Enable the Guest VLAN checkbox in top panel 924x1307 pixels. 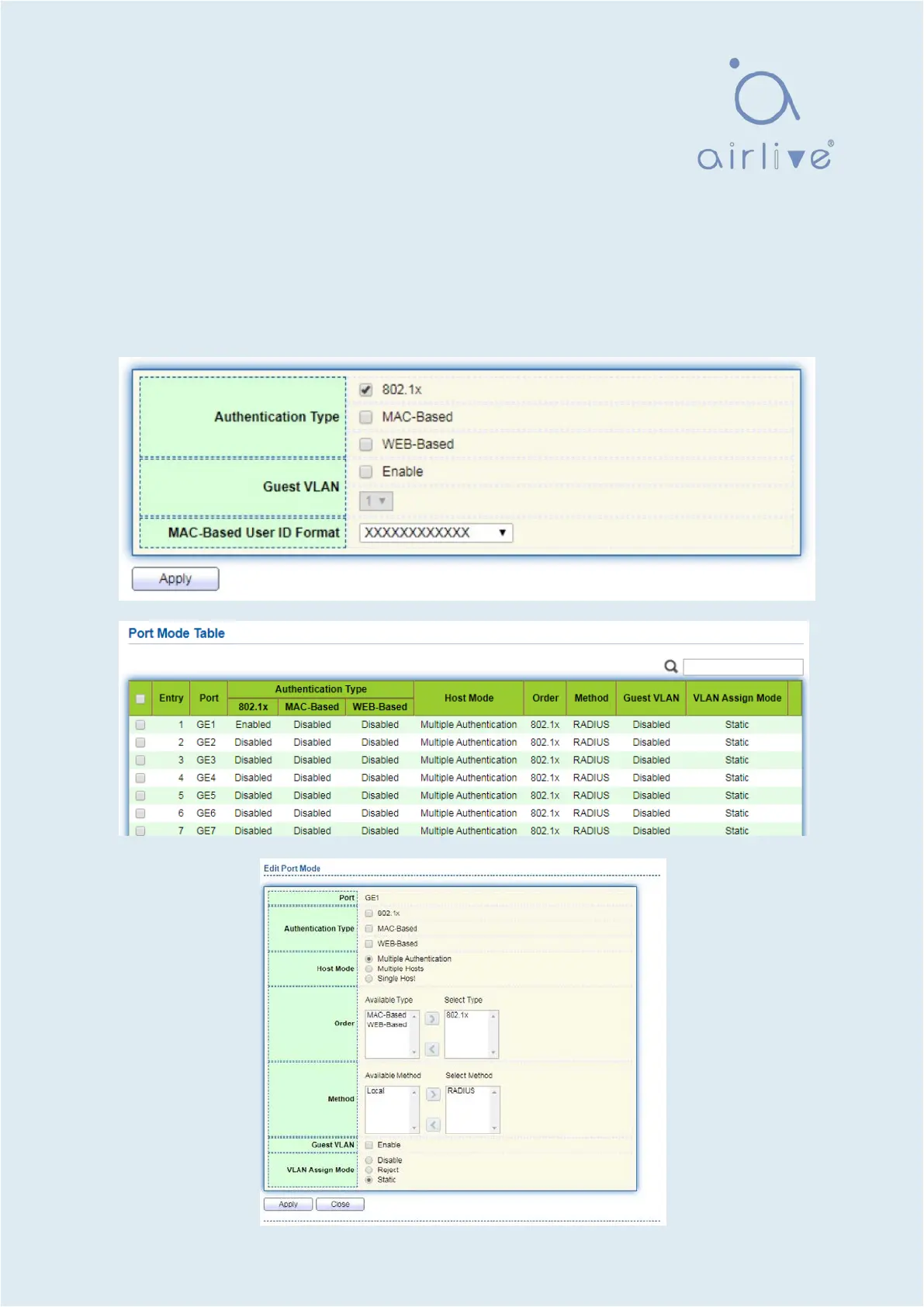(x=366, y=472)
